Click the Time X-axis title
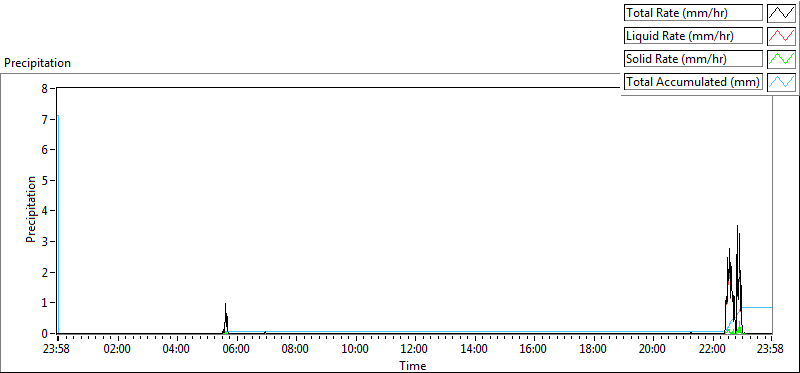The width and height of the screenshot is (800, 373). [x=413, y=365]
